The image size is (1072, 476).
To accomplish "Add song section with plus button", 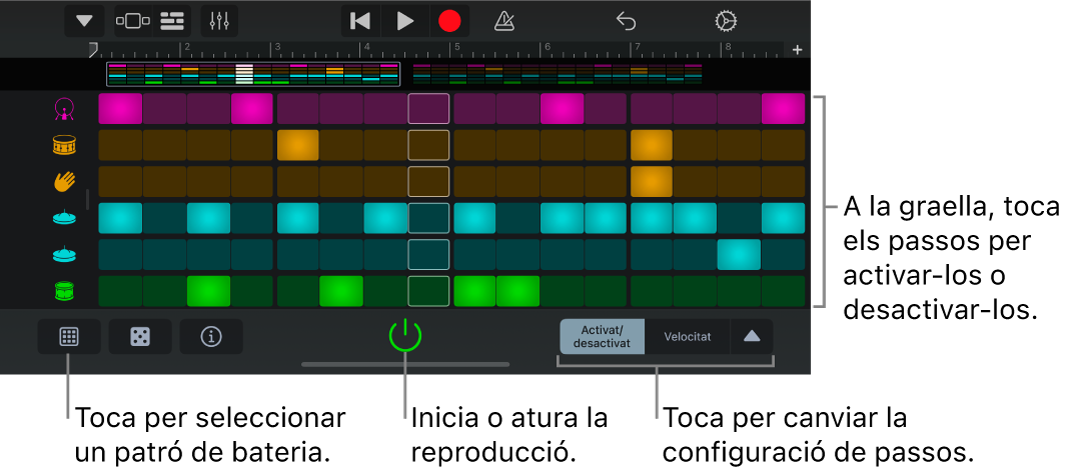I will point(797,50).
